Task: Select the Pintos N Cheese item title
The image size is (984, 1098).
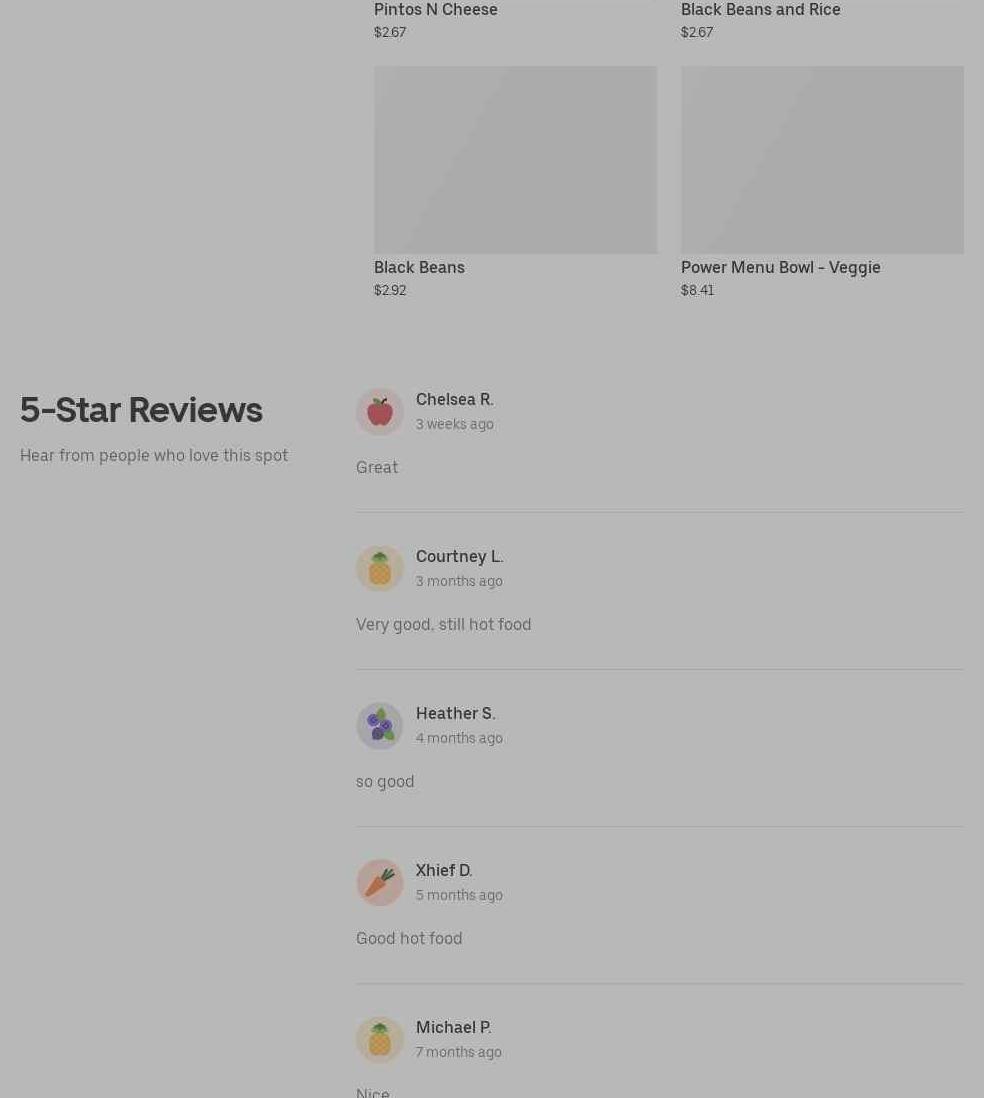Action: point(436,10)
